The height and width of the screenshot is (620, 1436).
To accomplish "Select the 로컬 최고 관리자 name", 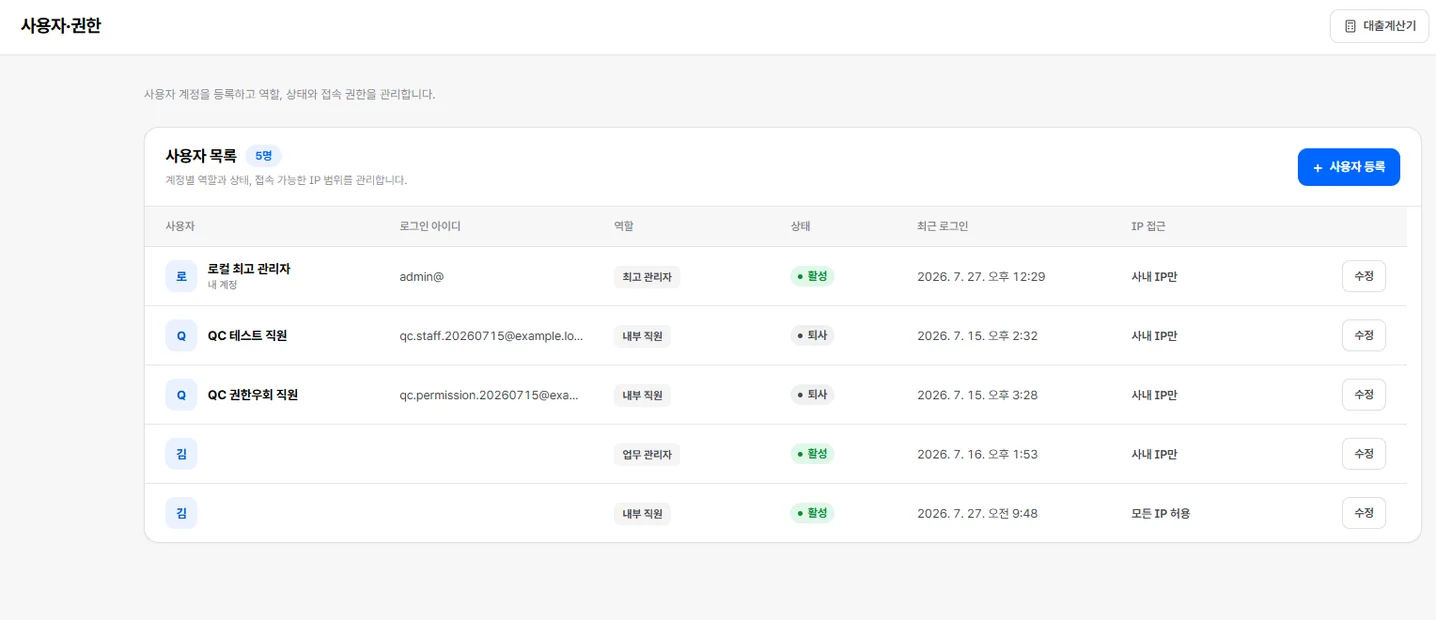I will [x=249, y=269].
